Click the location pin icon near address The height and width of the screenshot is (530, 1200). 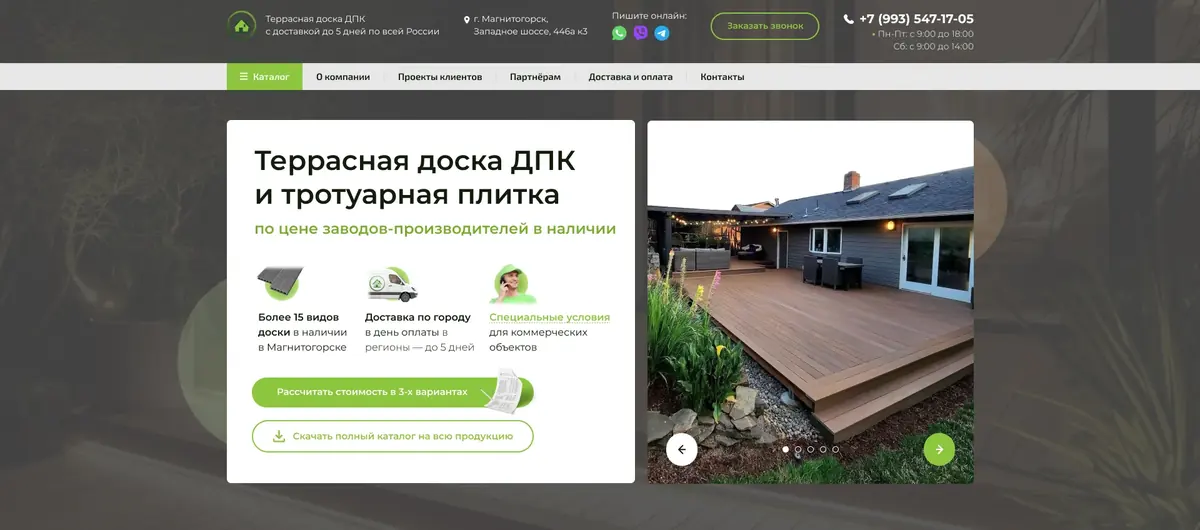tap(467, 19)
